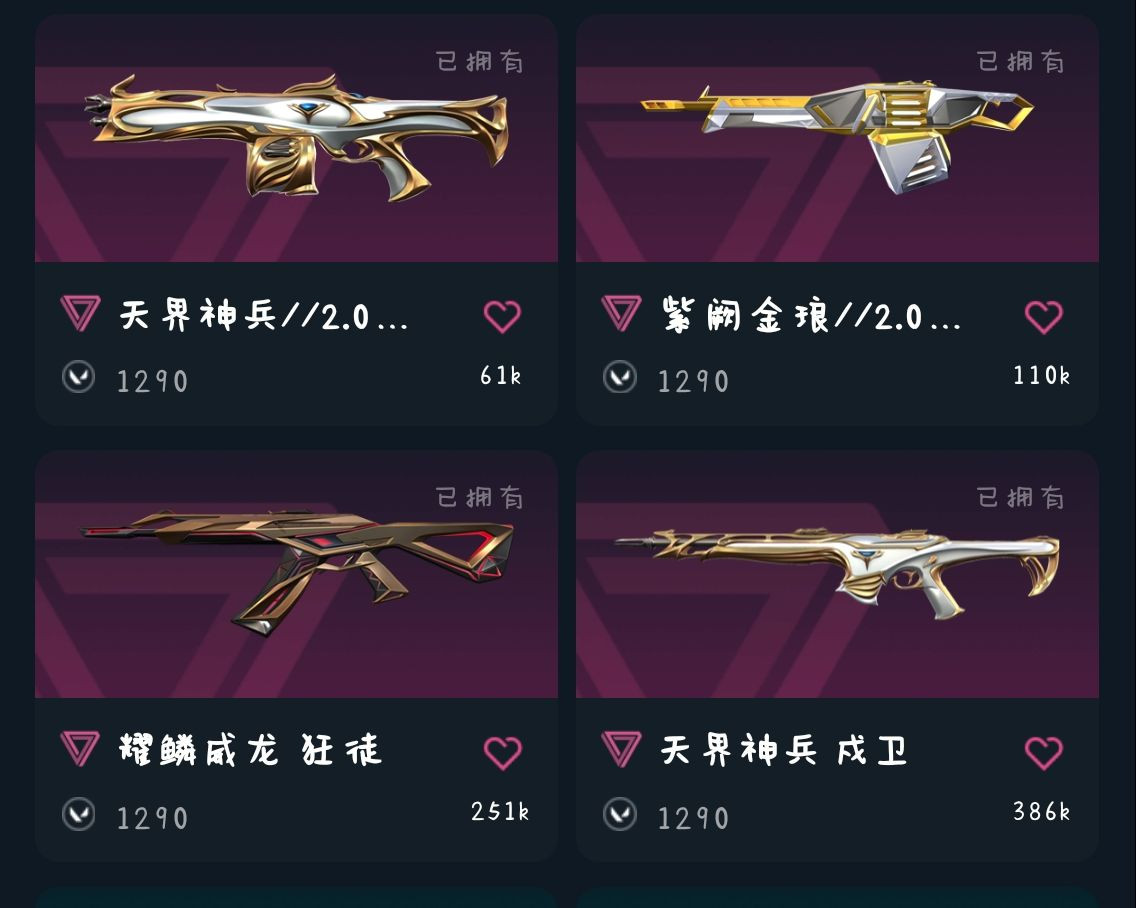The image size is (1136, 908).
Task: Click the 386k like count
Action: pos(1041,811)
